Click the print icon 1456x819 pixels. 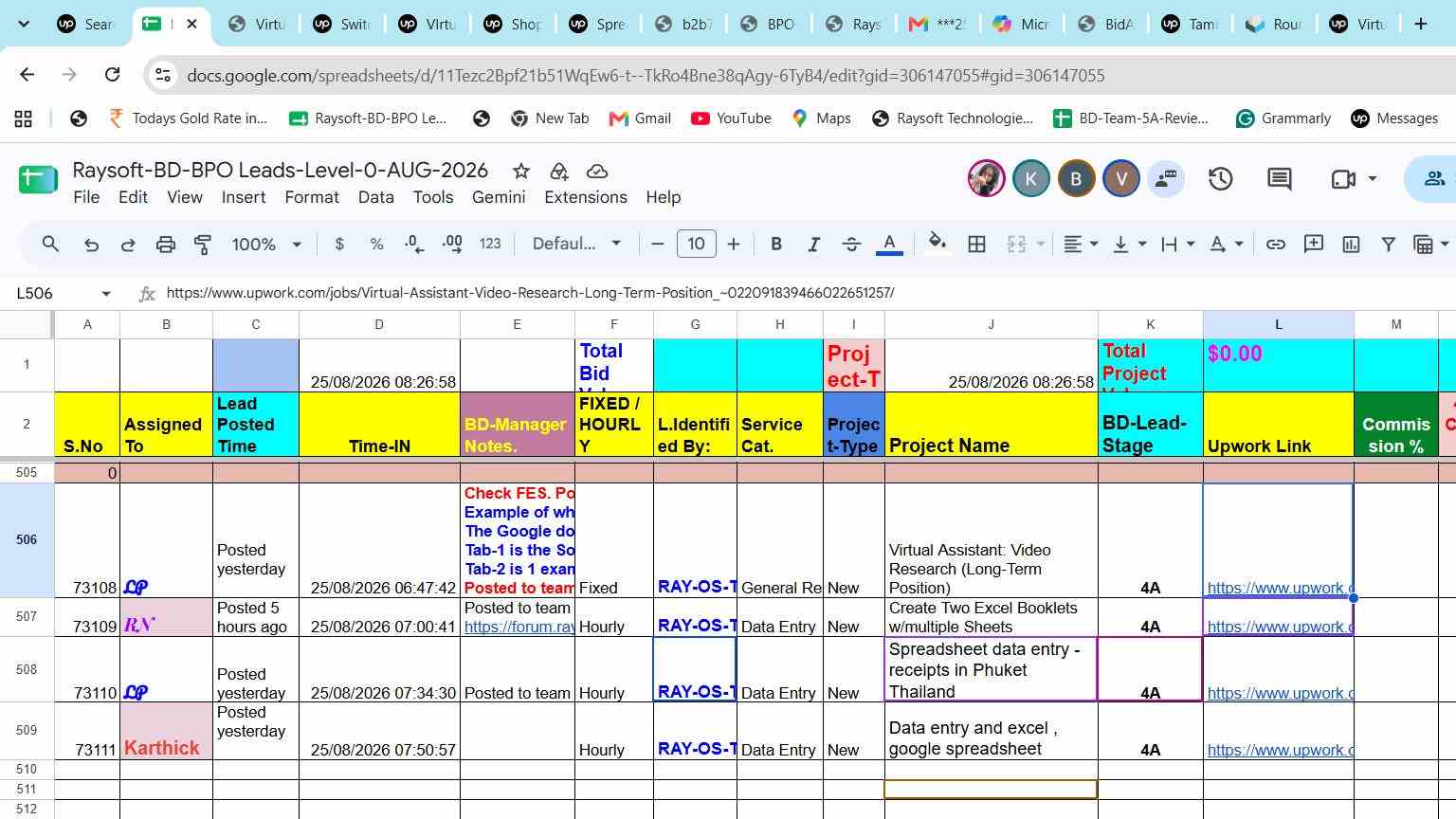tap(166, 245)
